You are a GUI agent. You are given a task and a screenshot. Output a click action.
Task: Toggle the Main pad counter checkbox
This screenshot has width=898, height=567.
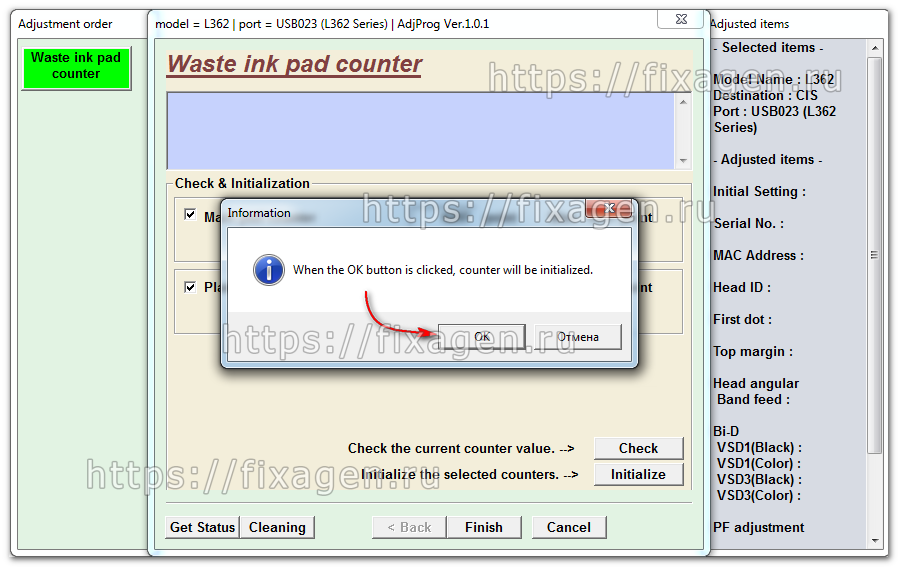pyautogui.click(x=190, y=215)
